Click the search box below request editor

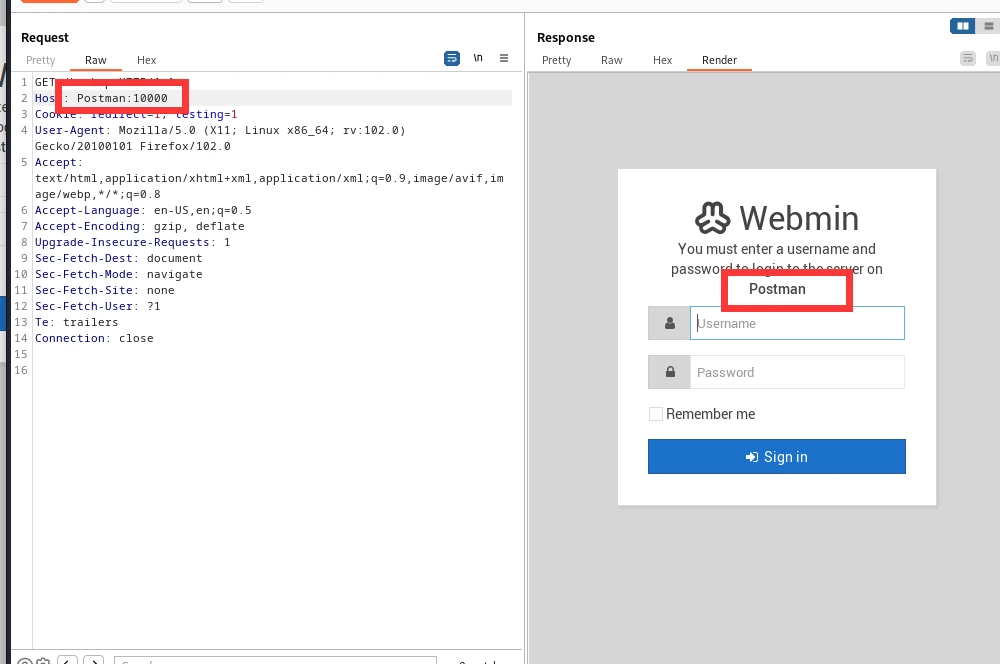[x=275, y=660]
